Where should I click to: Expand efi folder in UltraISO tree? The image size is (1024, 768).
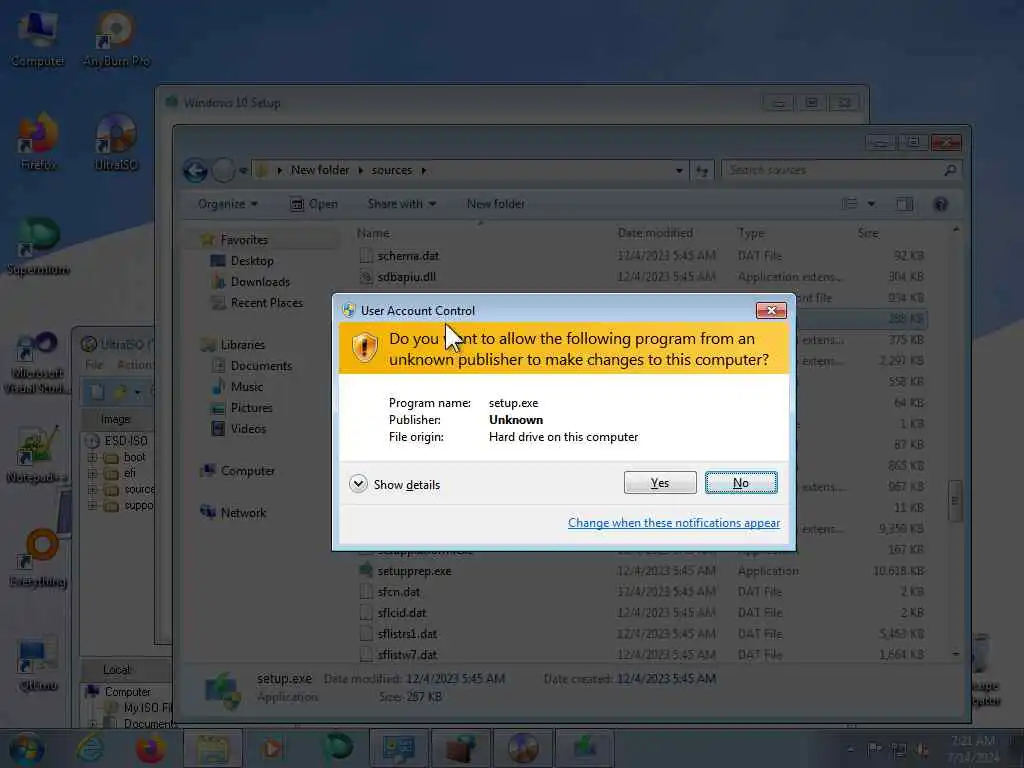tap(92, 473)
